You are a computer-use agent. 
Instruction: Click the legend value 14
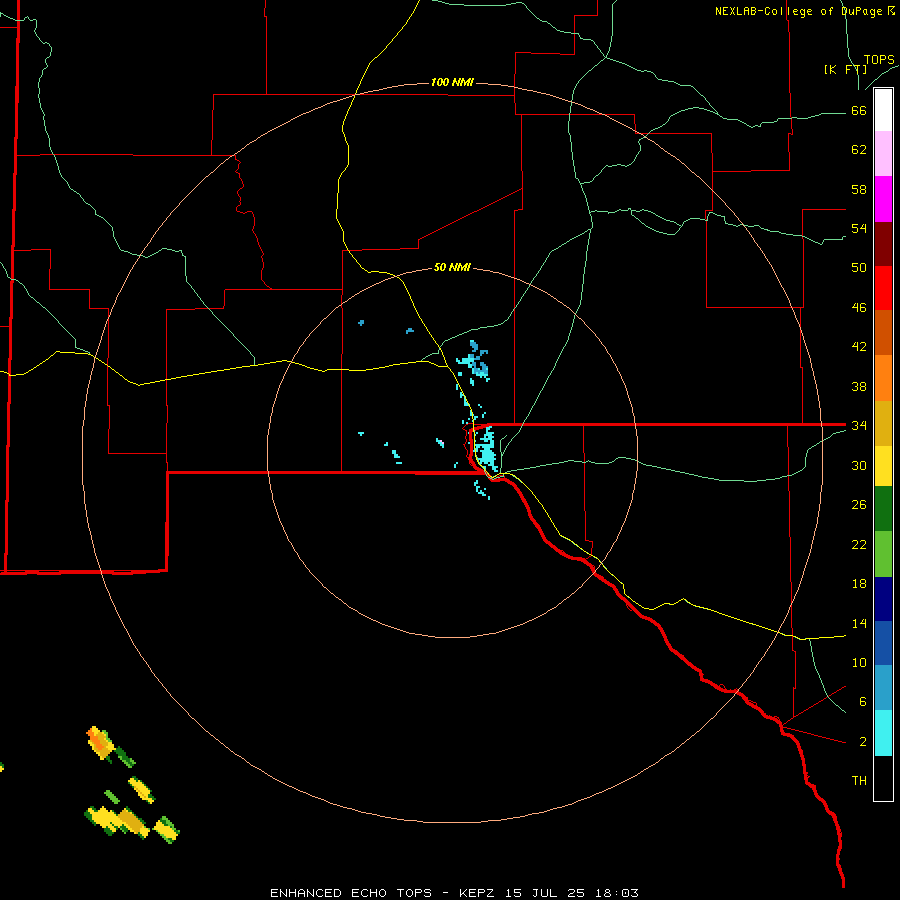tap(859, 623)
